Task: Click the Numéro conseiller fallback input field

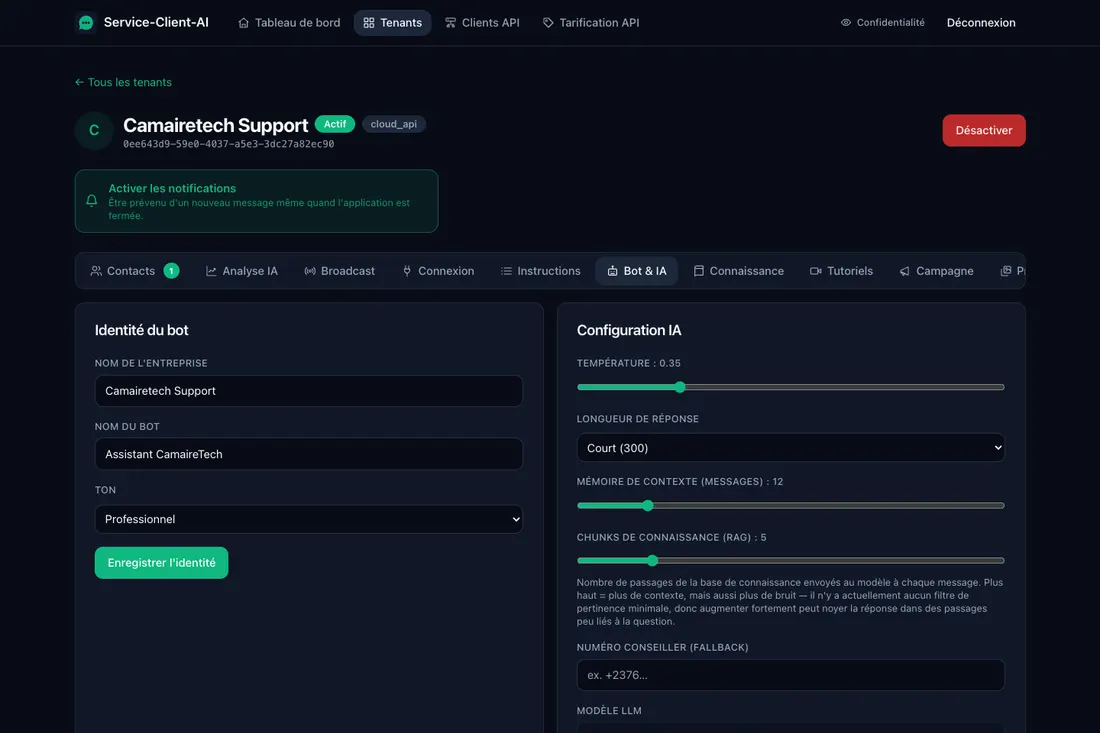Action: pyautogui.click(x=791, y=675)
